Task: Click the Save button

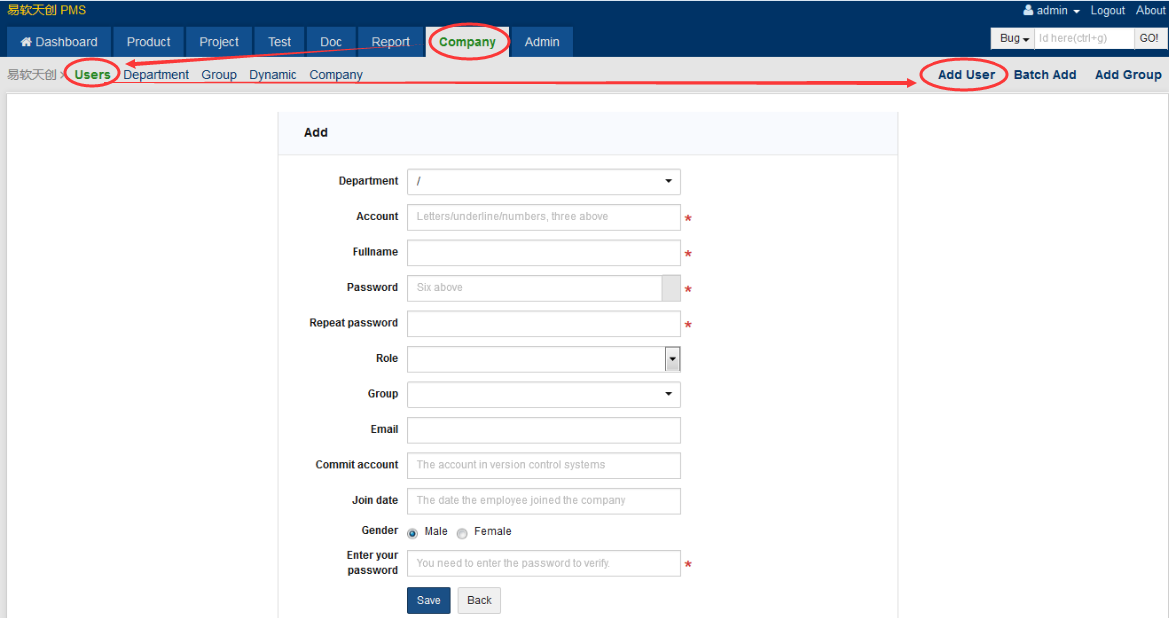Action: tap(429, 600)
